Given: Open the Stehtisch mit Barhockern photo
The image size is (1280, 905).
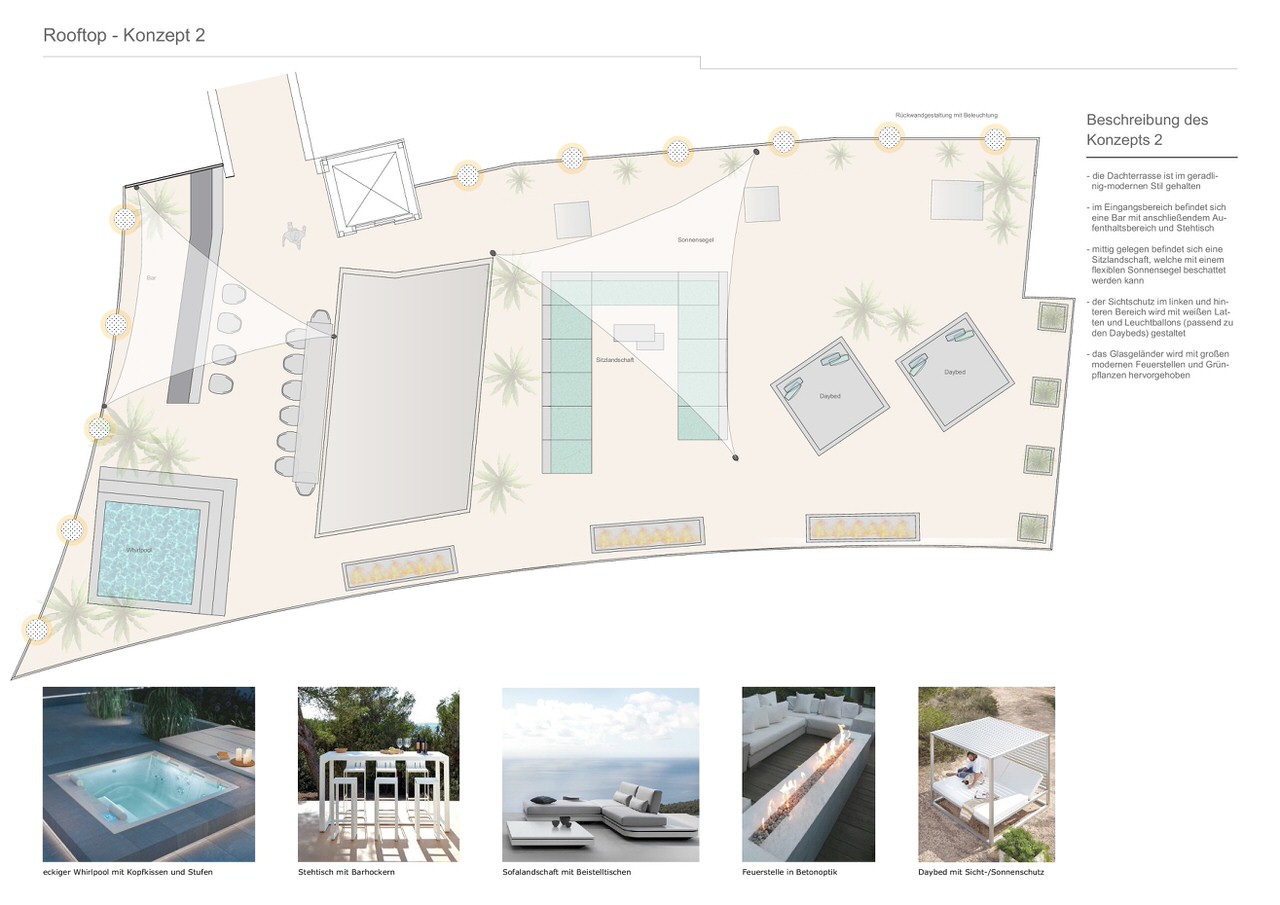Looking at the screenshot, I should (378, 774).
